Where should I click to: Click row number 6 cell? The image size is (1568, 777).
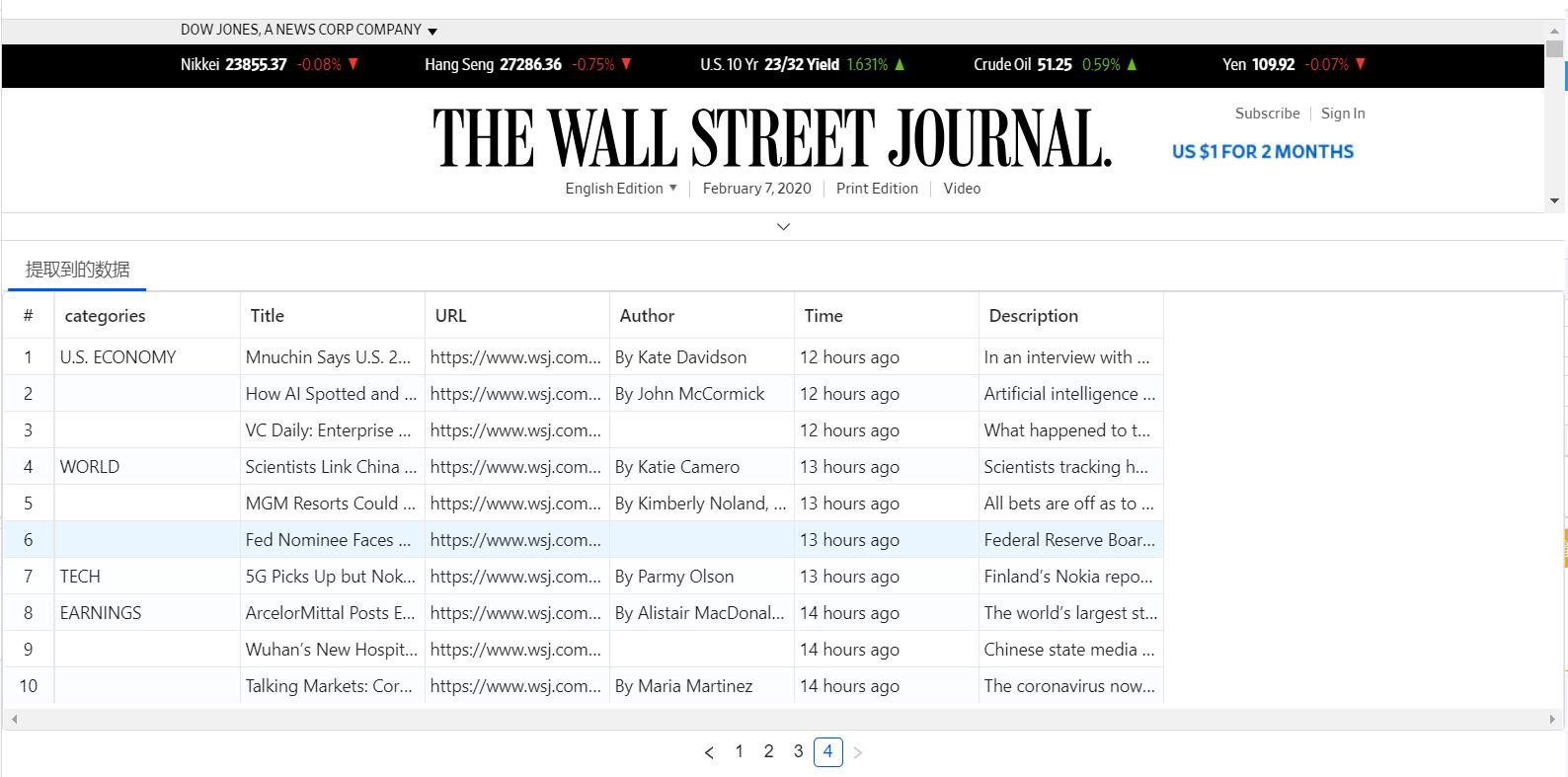point(28,540)
